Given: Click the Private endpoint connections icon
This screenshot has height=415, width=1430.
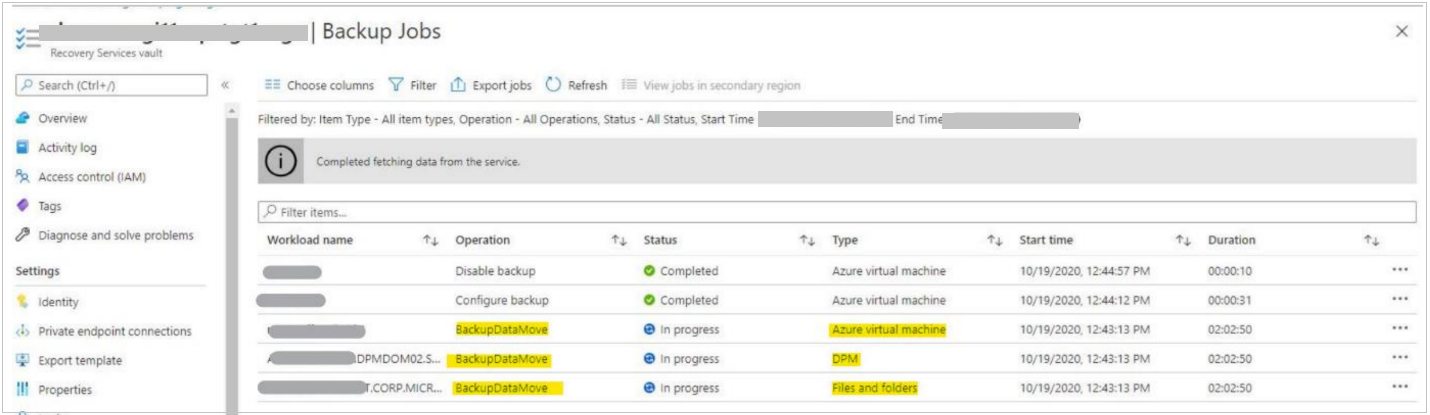Looking at the screenshot, I should coord(23,331).
